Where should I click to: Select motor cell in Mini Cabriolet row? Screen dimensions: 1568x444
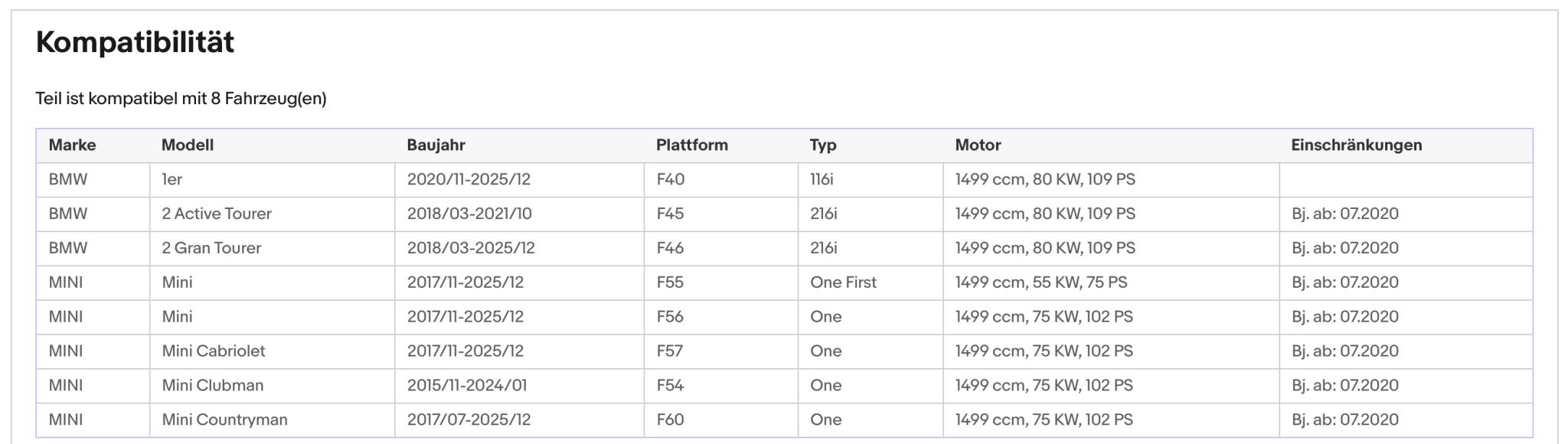[x=1112, y=351]
